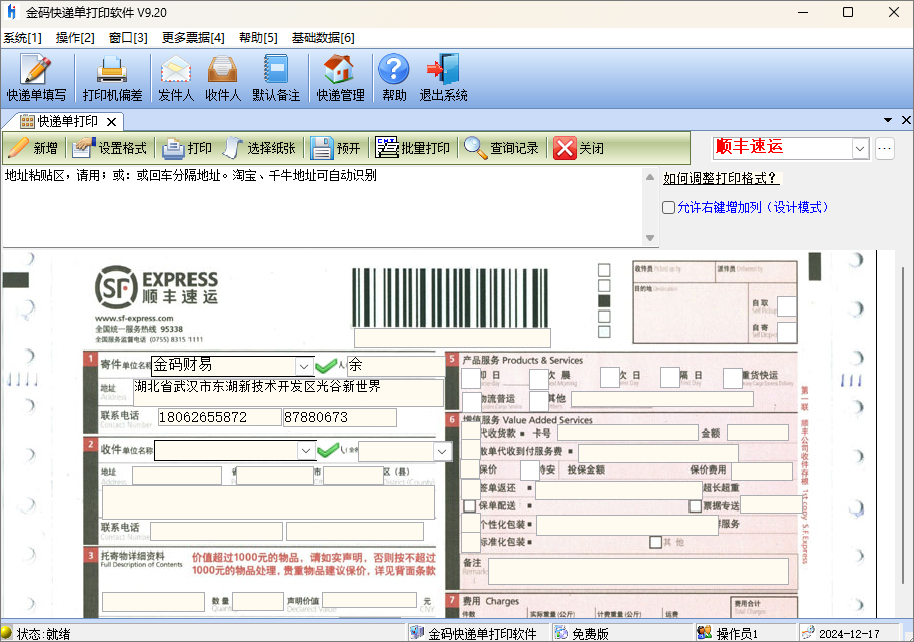Tick the 票据专送 checkbox
The image size is (914, 642).
tap(695, 507)
